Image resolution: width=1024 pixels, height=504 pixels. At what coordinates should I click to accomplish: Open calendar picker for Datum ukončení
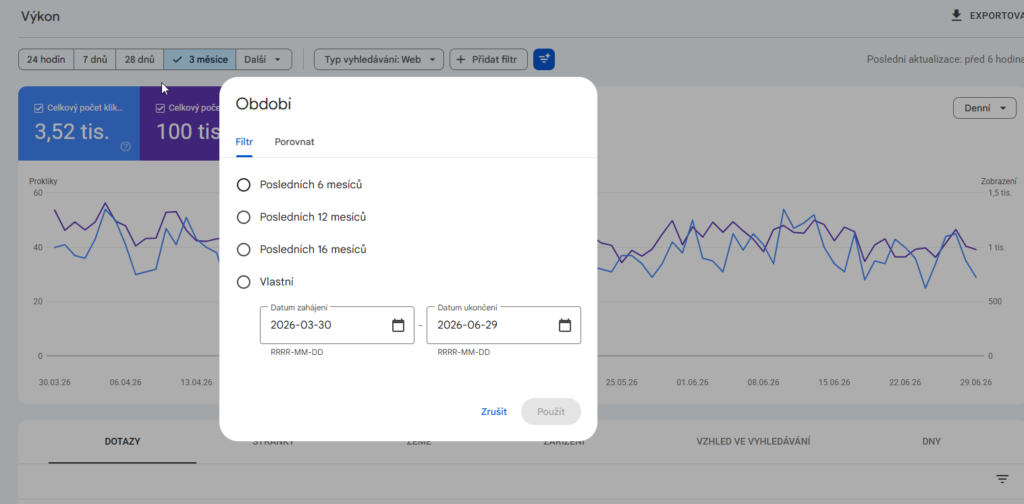click(565, 325)
